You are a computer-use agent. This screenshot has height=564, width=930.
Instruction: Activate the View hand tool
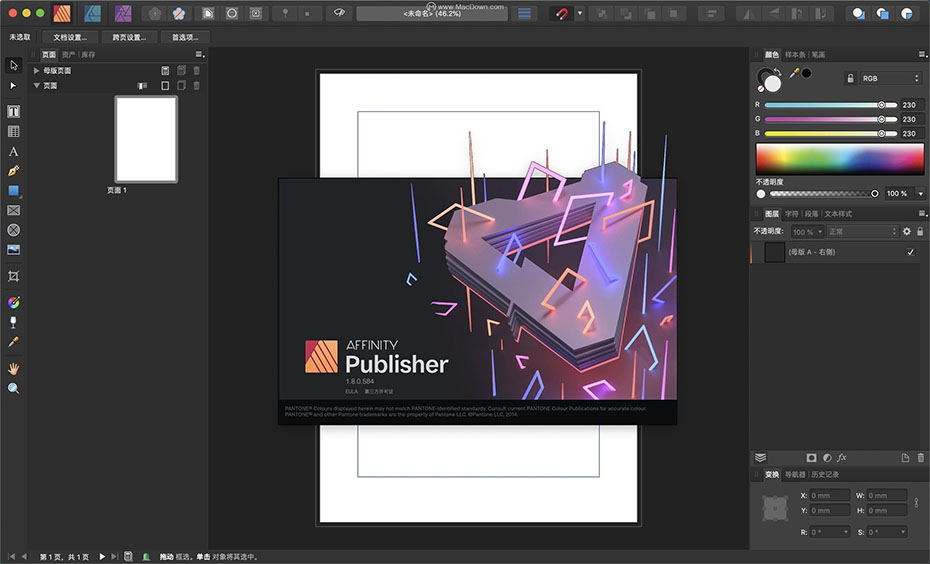point(14,369)
